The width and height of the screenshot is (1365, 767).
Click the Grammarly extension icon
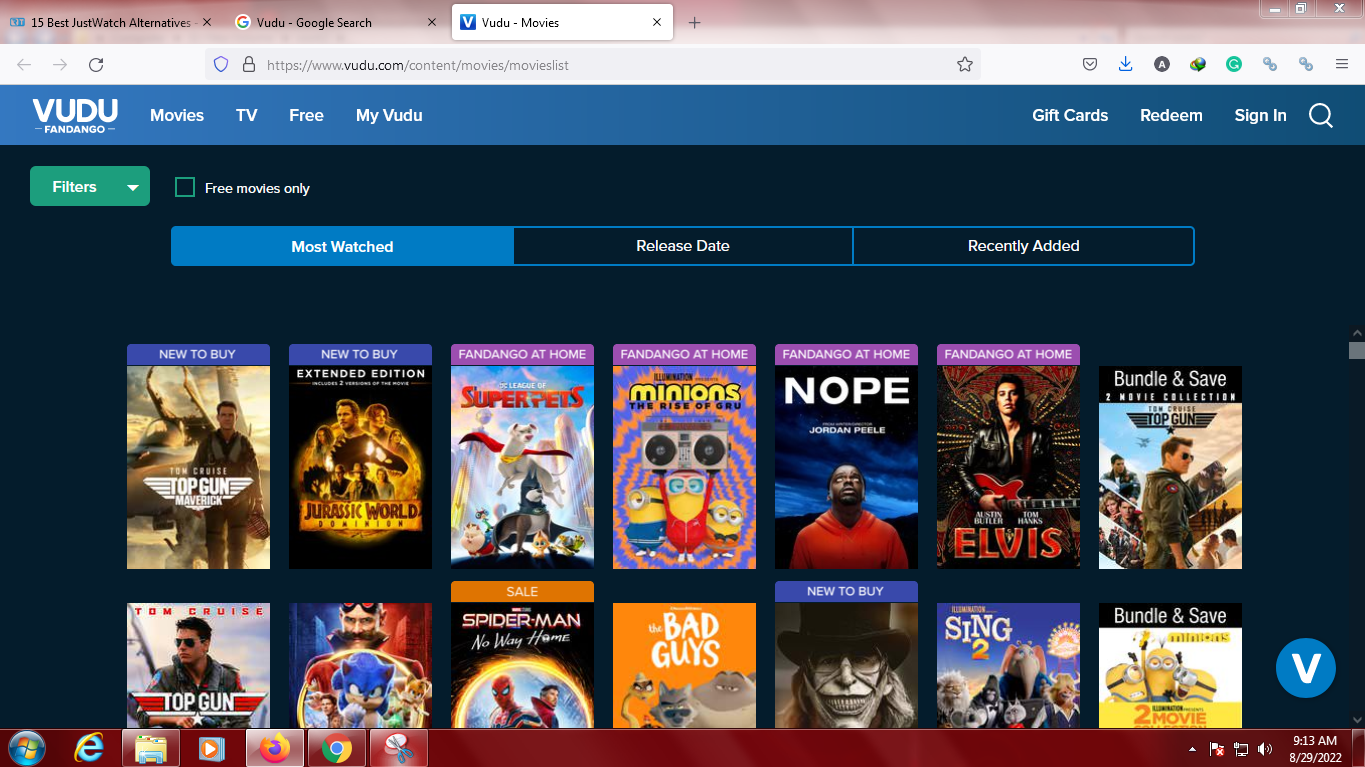click(1234, 64)
